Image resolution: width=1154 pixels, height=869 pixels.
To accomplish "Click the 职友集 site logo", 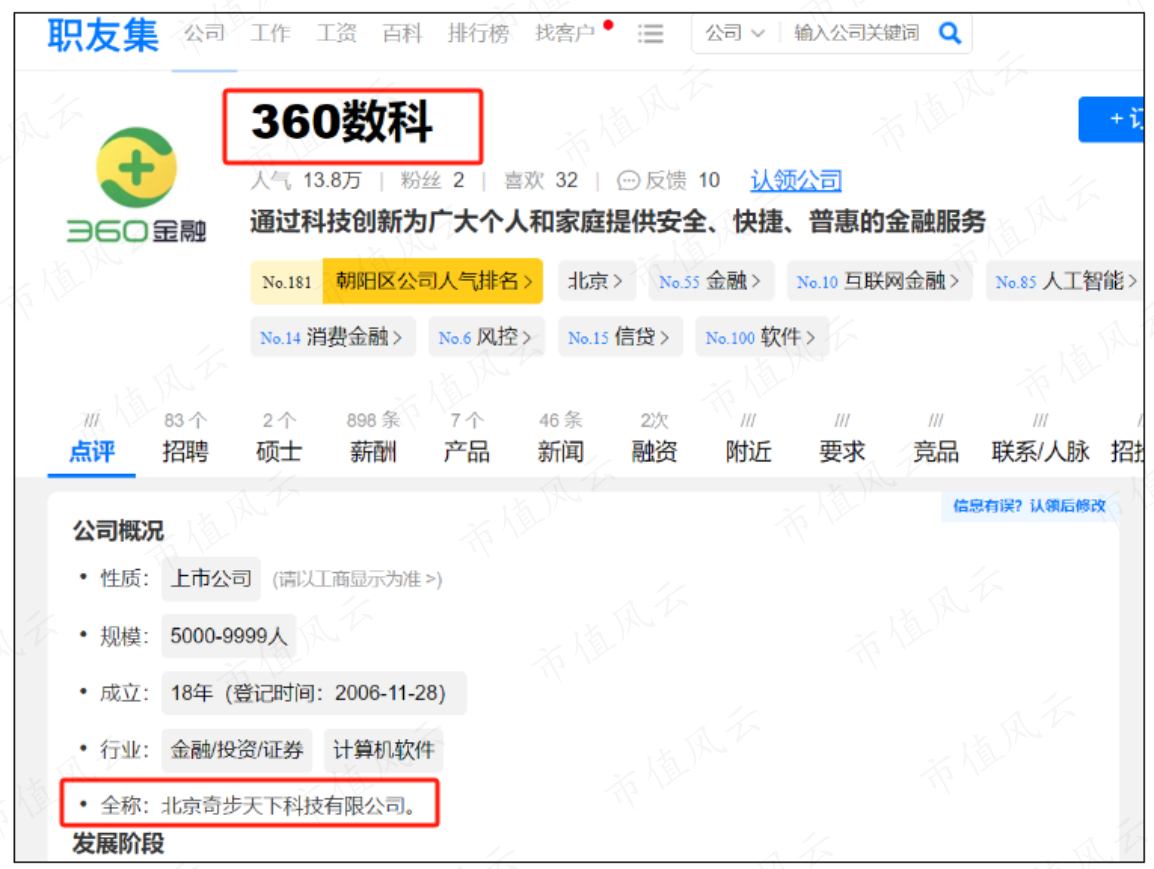I will [x=103, y=35].
